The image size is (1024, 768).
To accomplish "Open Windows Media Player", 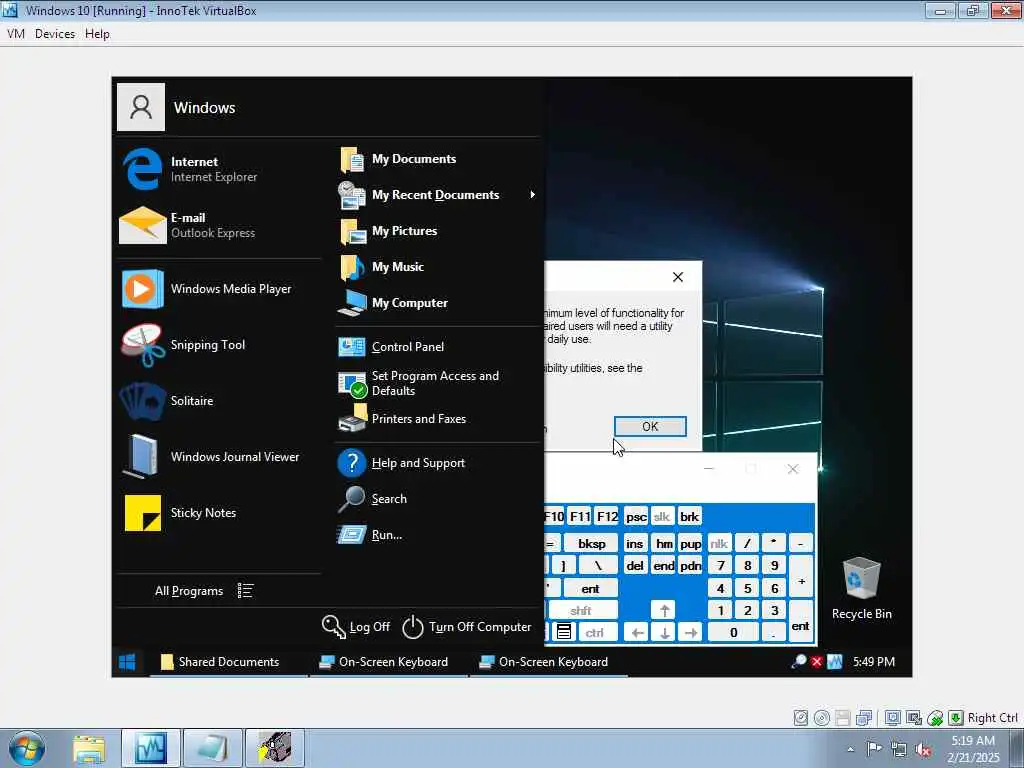I will [x=219, y=289].
